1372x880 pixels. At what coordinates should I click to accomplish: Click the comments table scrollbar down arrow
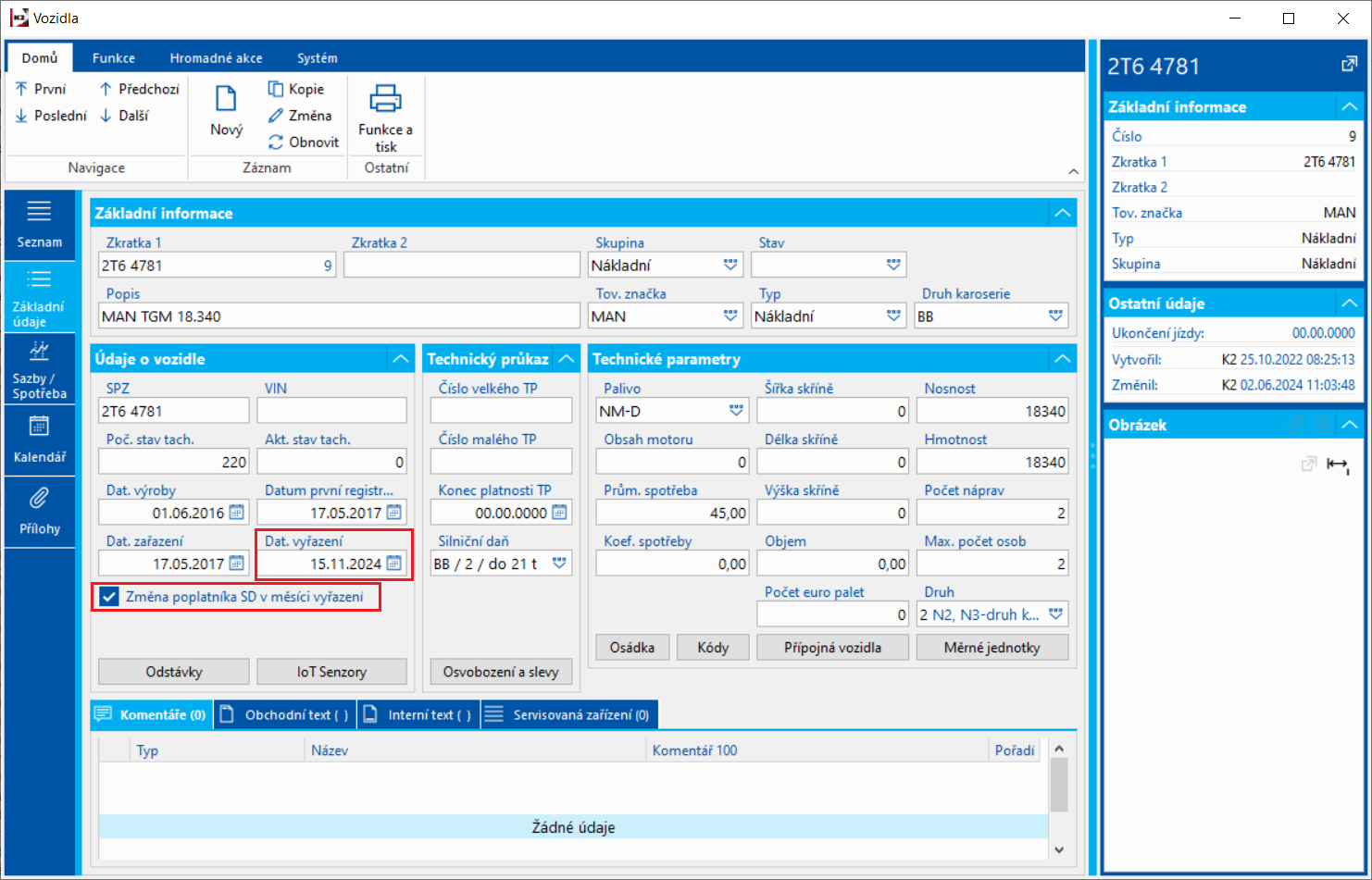click(x=1059, y=849)
